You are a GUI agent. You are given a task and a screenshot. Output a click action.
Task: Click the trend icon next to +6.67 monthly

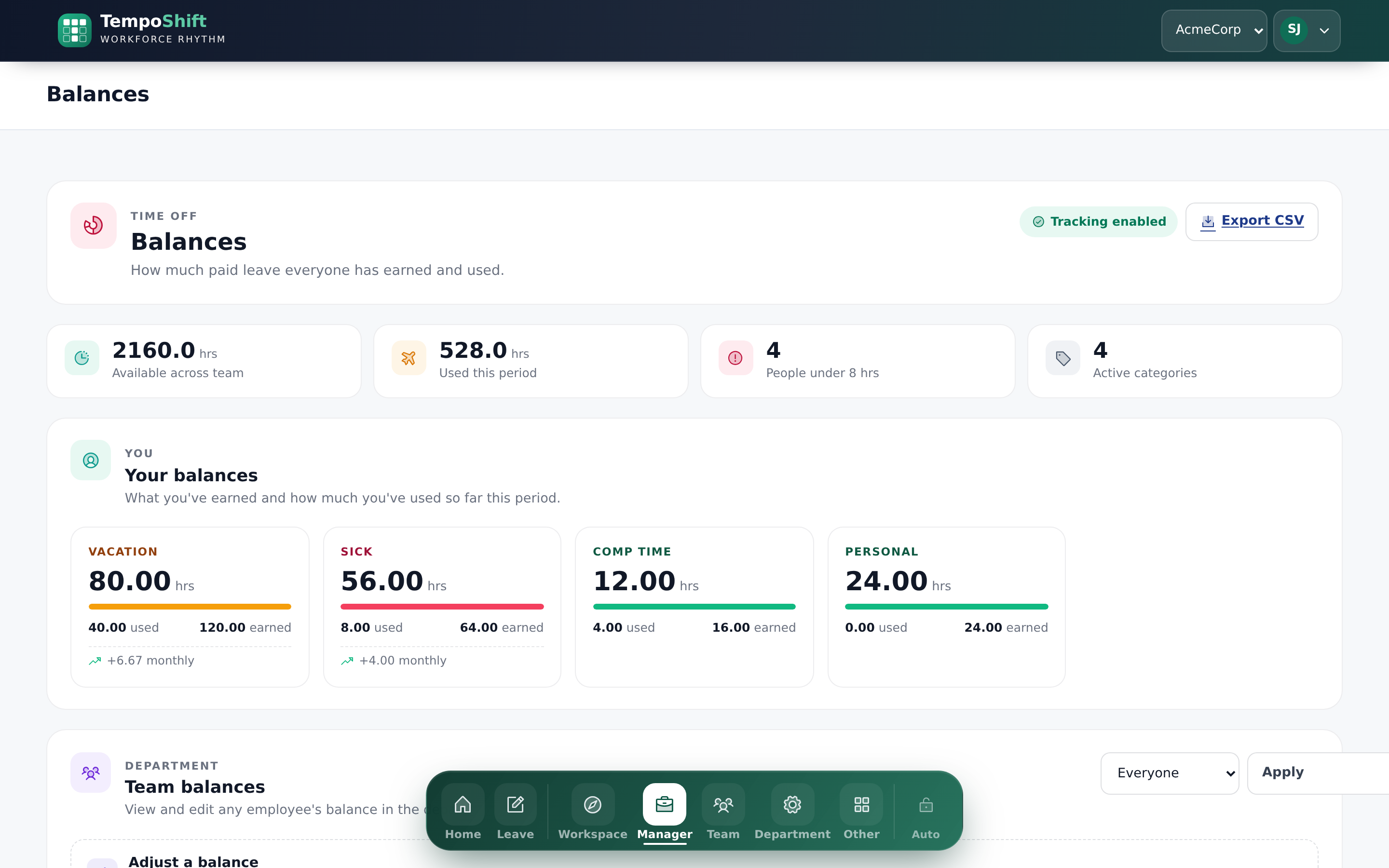click(95, 661)
